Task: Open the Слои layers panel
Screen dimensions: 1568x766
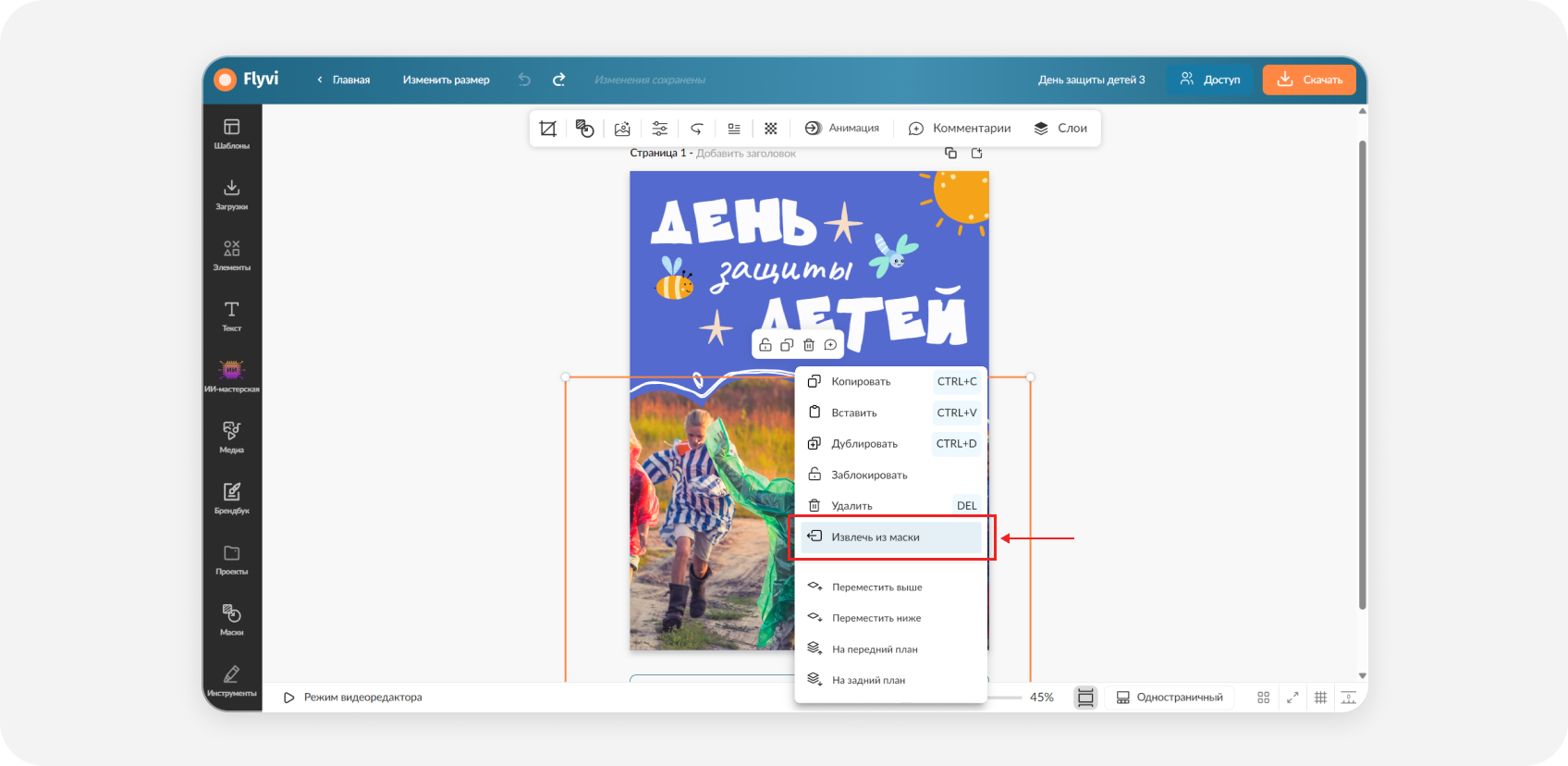Action: coord(1060,129)
